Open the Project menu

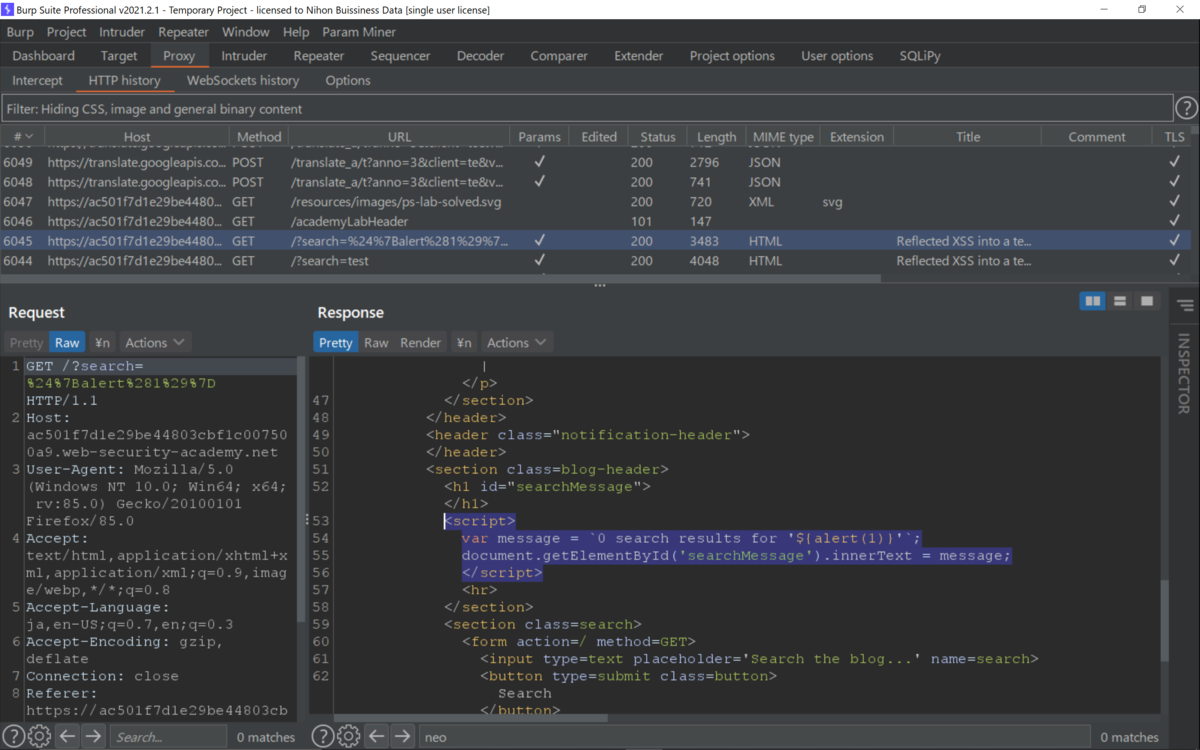67,32
